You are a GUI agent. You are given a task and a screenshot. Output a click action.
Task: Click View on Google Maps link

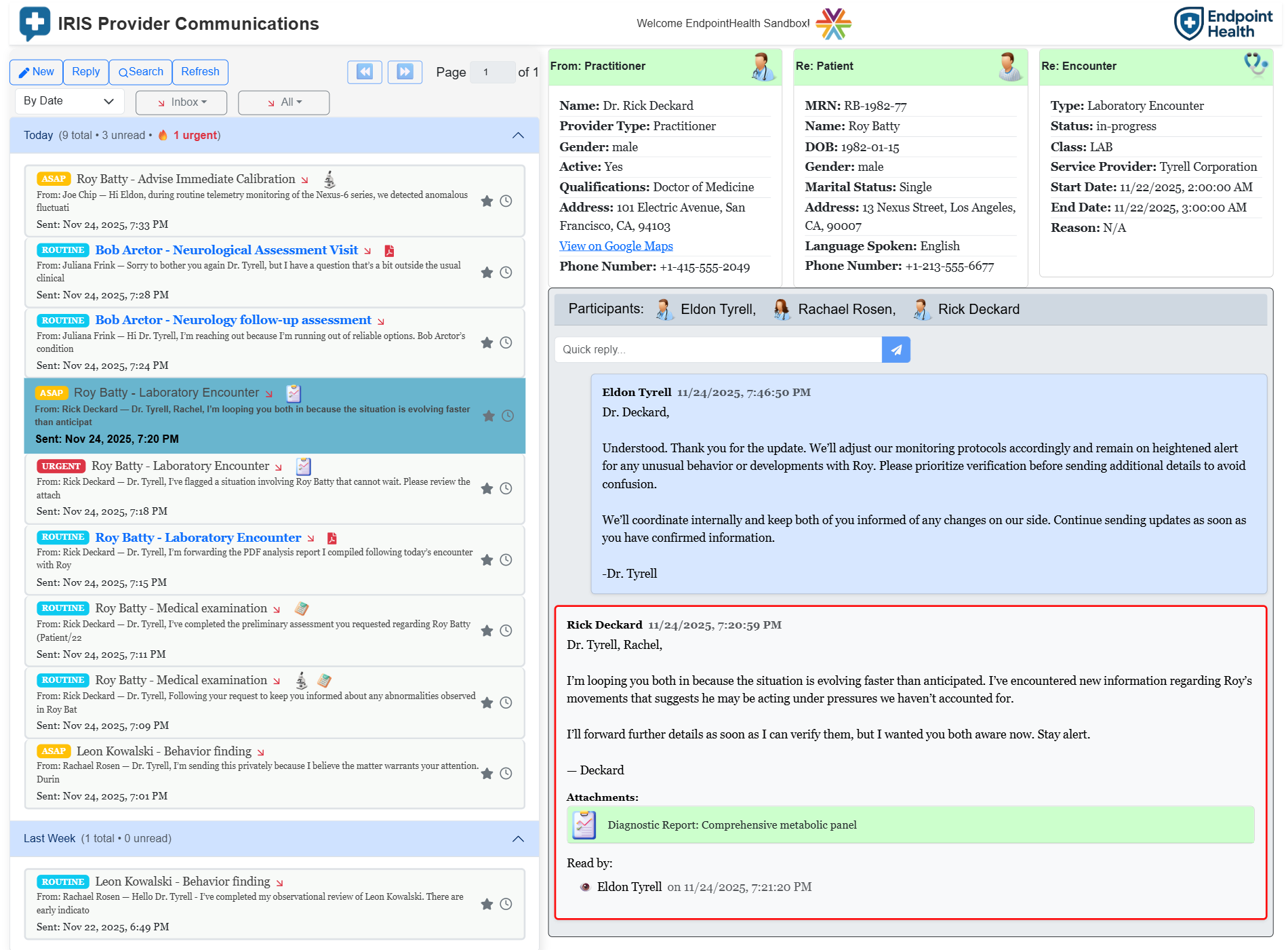tap(616, 246)
